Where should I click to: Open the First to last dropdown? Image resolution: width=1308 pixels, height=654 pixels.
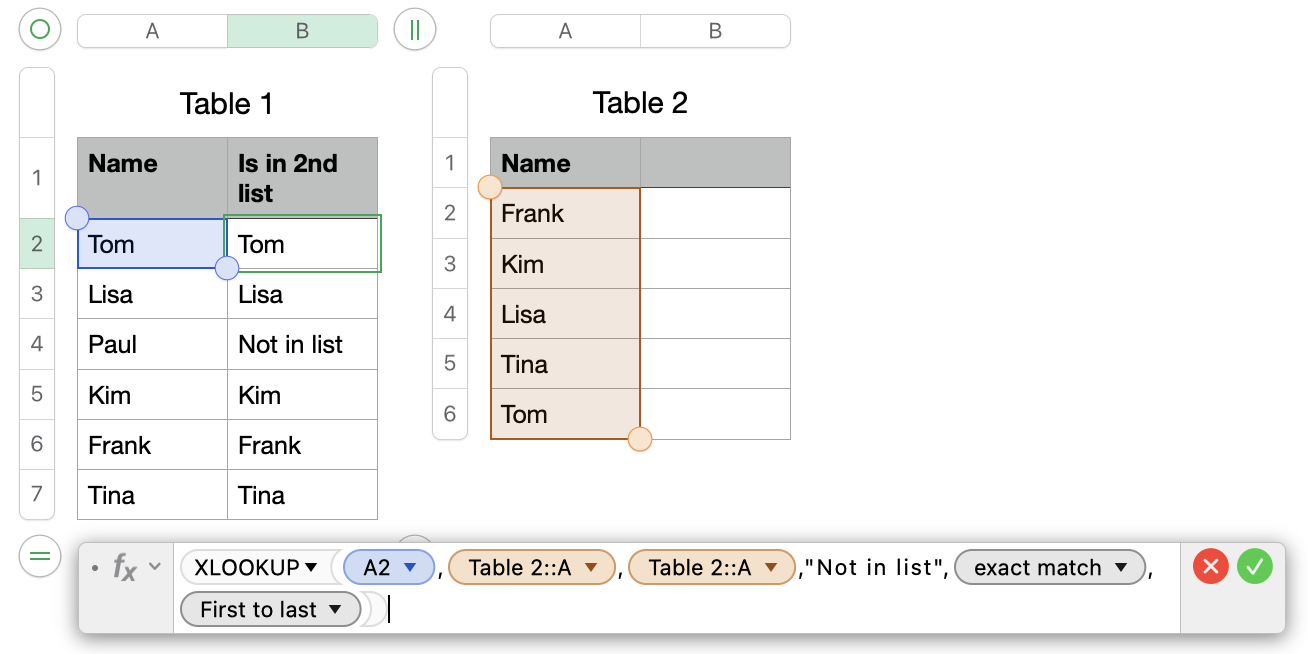pos(335,610)
